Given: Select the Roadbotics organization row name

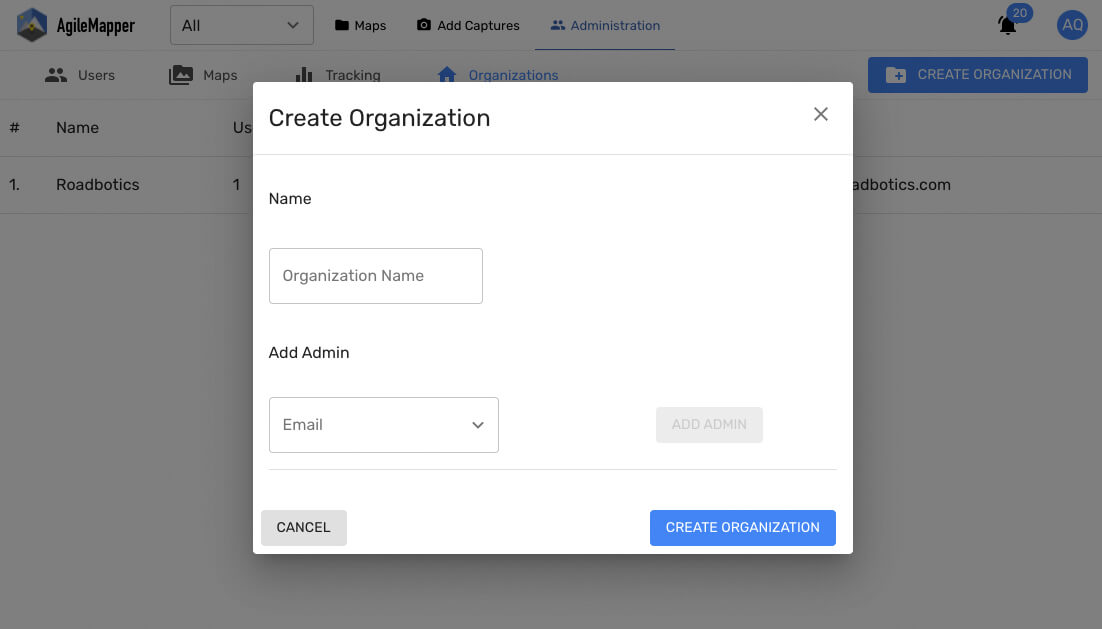Looking at the screenshot, I should [x=98, y=185].
